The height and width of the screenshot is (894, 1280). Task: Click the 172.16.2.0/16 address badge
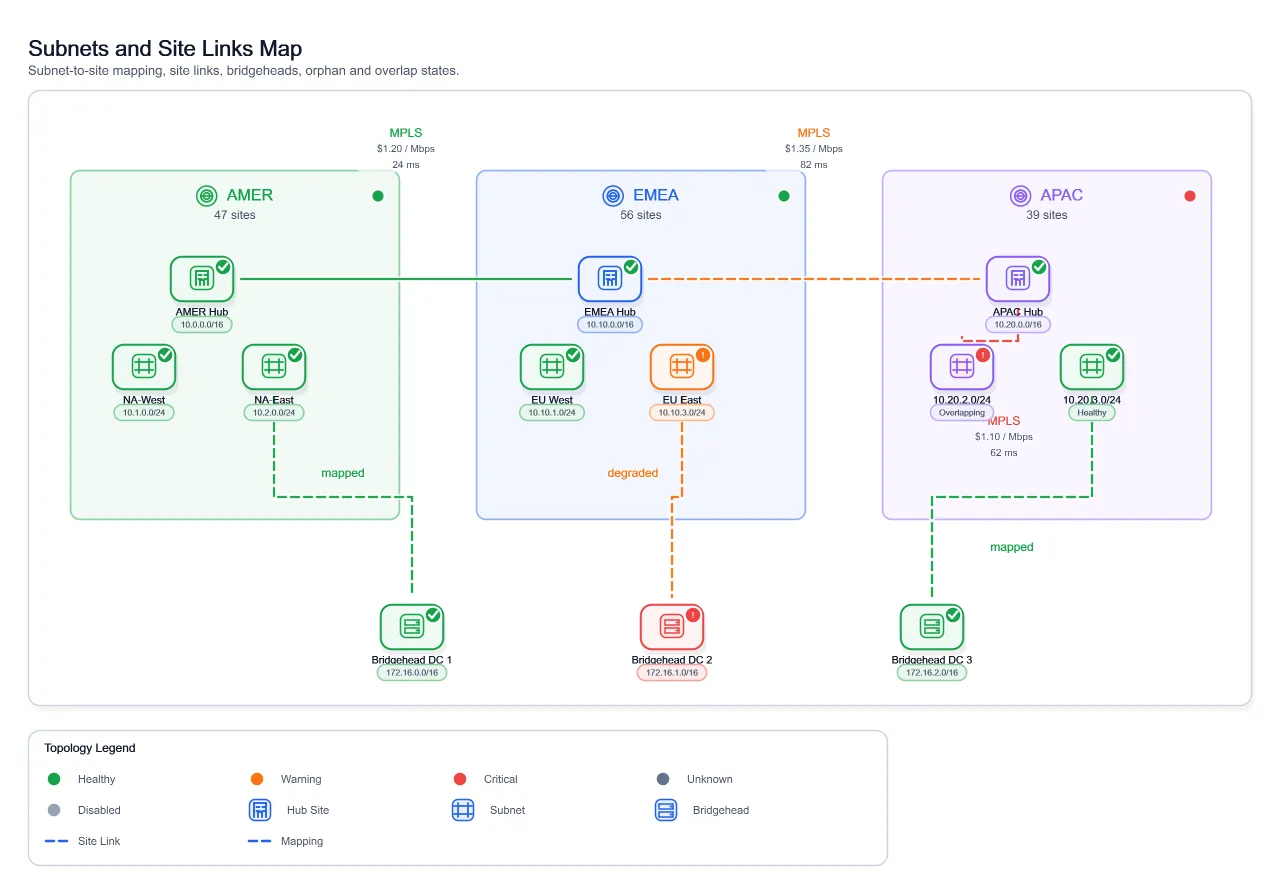click(x=932, y=673)
